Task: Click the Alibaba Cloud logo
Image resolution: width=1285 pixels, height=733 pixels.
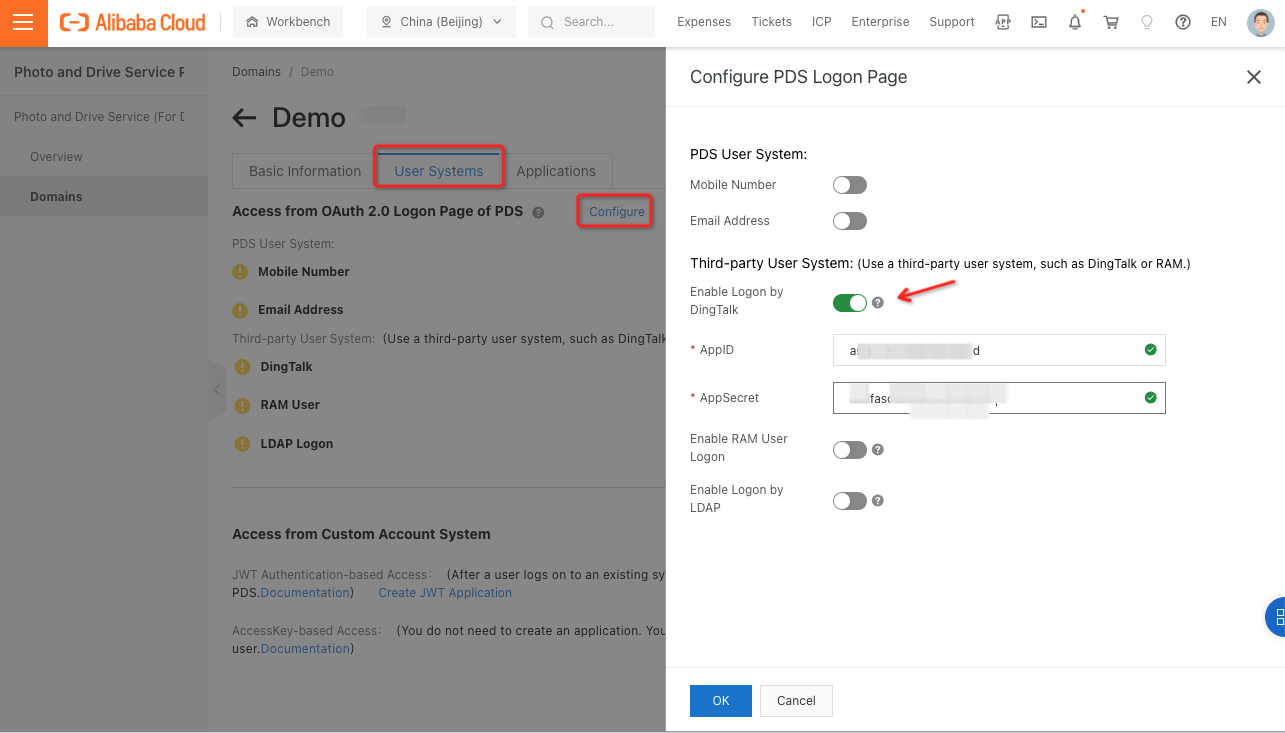Action: (133, 22)
